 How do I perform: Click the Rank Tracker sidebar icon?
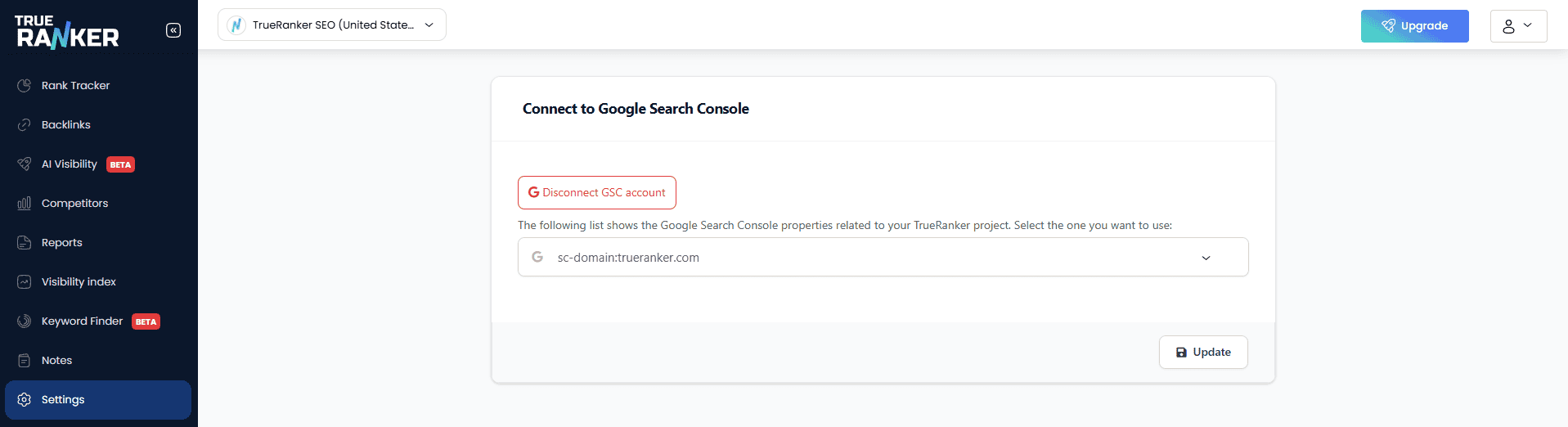pos(25,85)
